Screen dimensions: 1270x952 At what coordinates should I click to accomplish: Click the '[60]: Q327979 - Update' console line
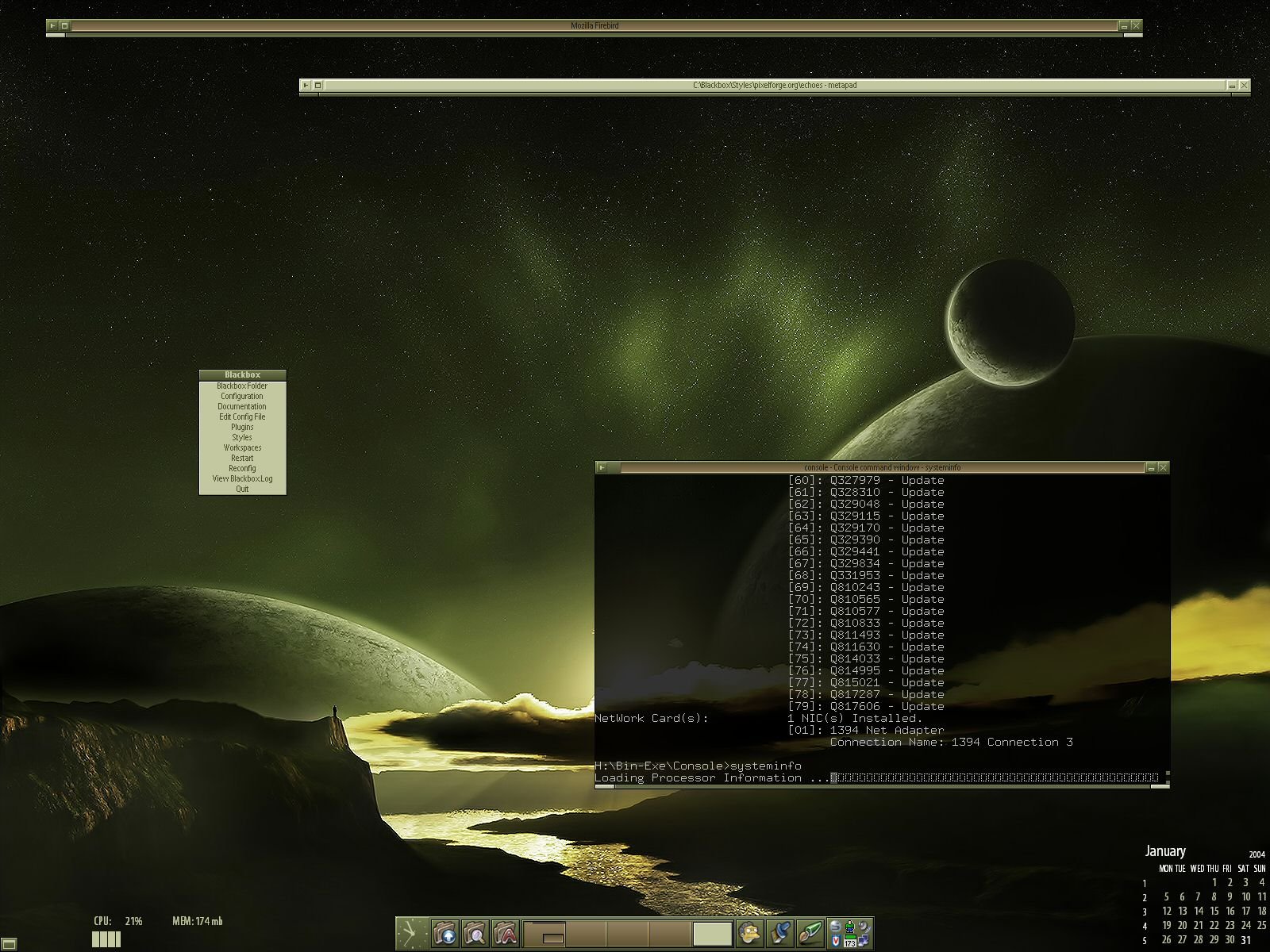pos(866,480)
